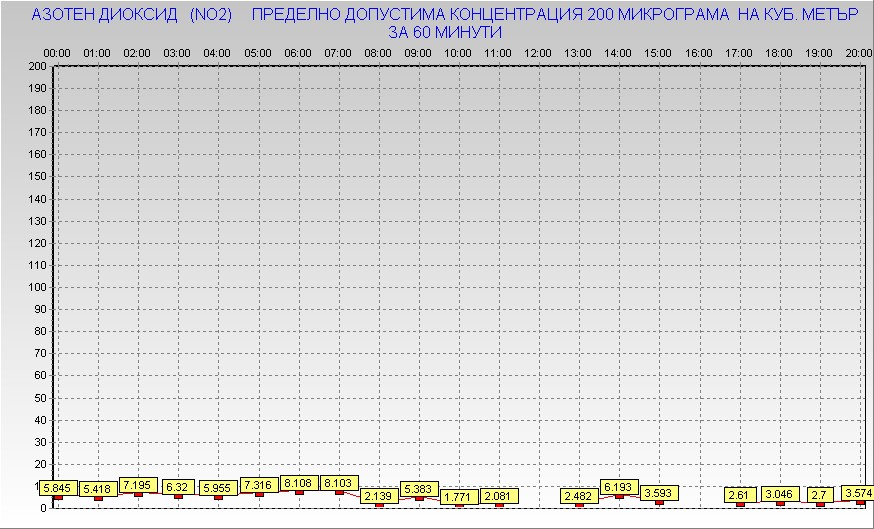Viewport: 874px width, 529px height.
Task: Click the 14:00 time axis label
Action: tap(618, 54)
